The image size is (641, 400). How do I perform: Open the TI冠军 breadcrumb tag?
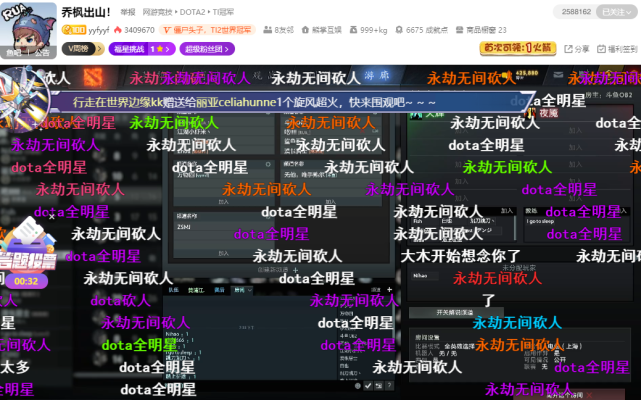point(223,12)
